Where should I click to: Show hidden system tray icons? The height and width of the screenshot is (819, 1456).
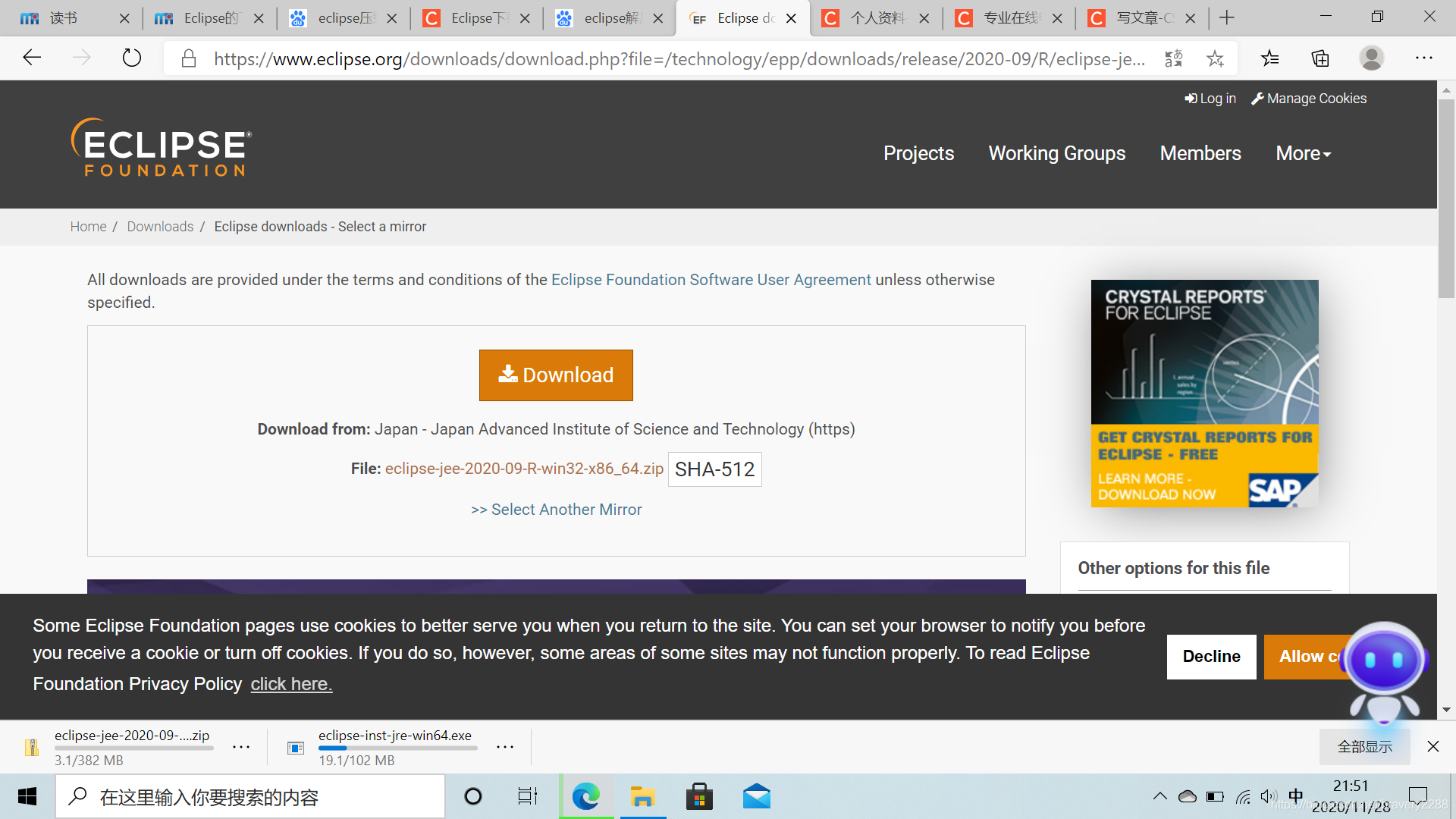pyautogui.click(x=1159, y=796)
